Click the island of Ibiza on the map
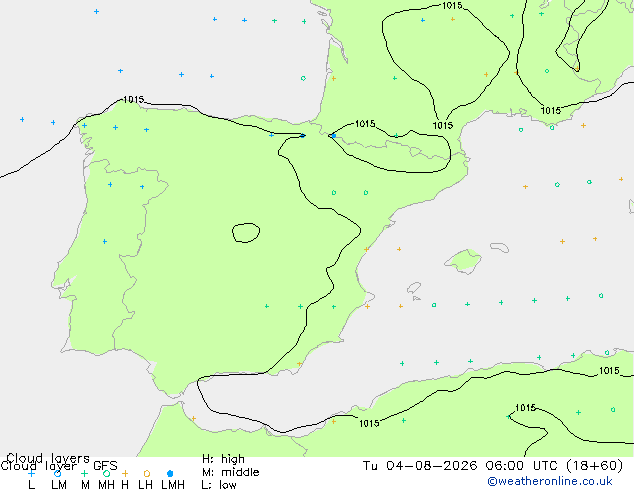Image resolution: width=634 pixels, height=490 pixels. pyautogui.click(x=414, y=288)
